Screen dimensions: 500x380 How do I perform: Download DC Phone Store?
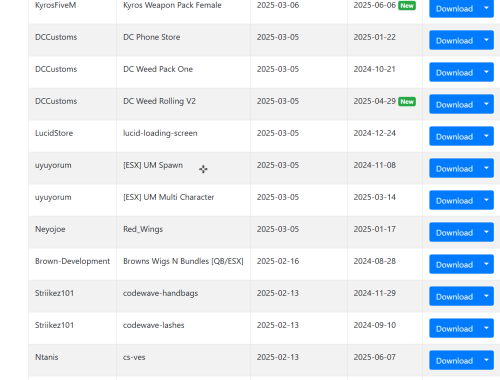[x=454, y=40]
